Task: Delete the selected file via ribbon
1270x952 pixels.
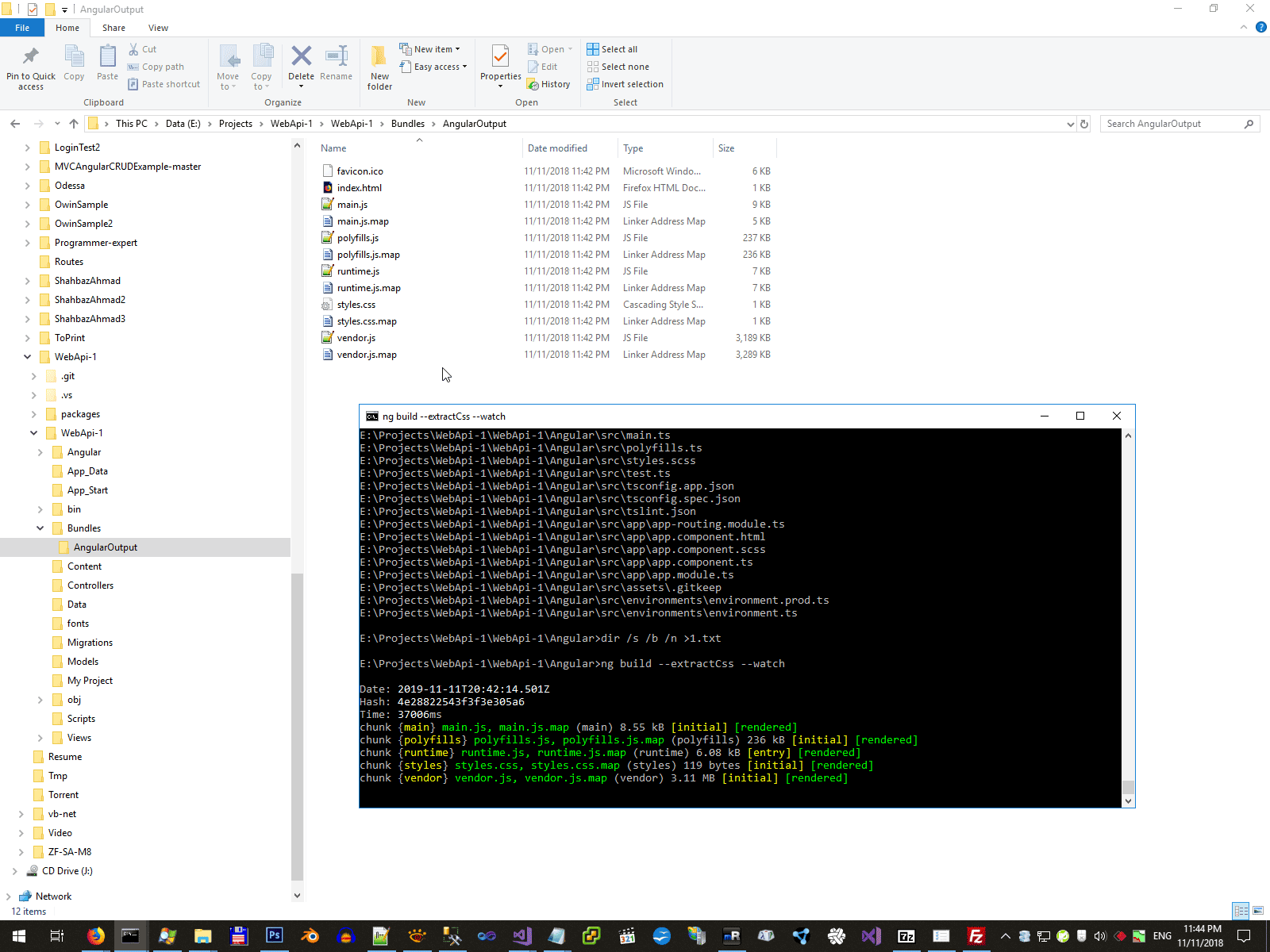Action: pyautogui.click(x=301, y=67)
